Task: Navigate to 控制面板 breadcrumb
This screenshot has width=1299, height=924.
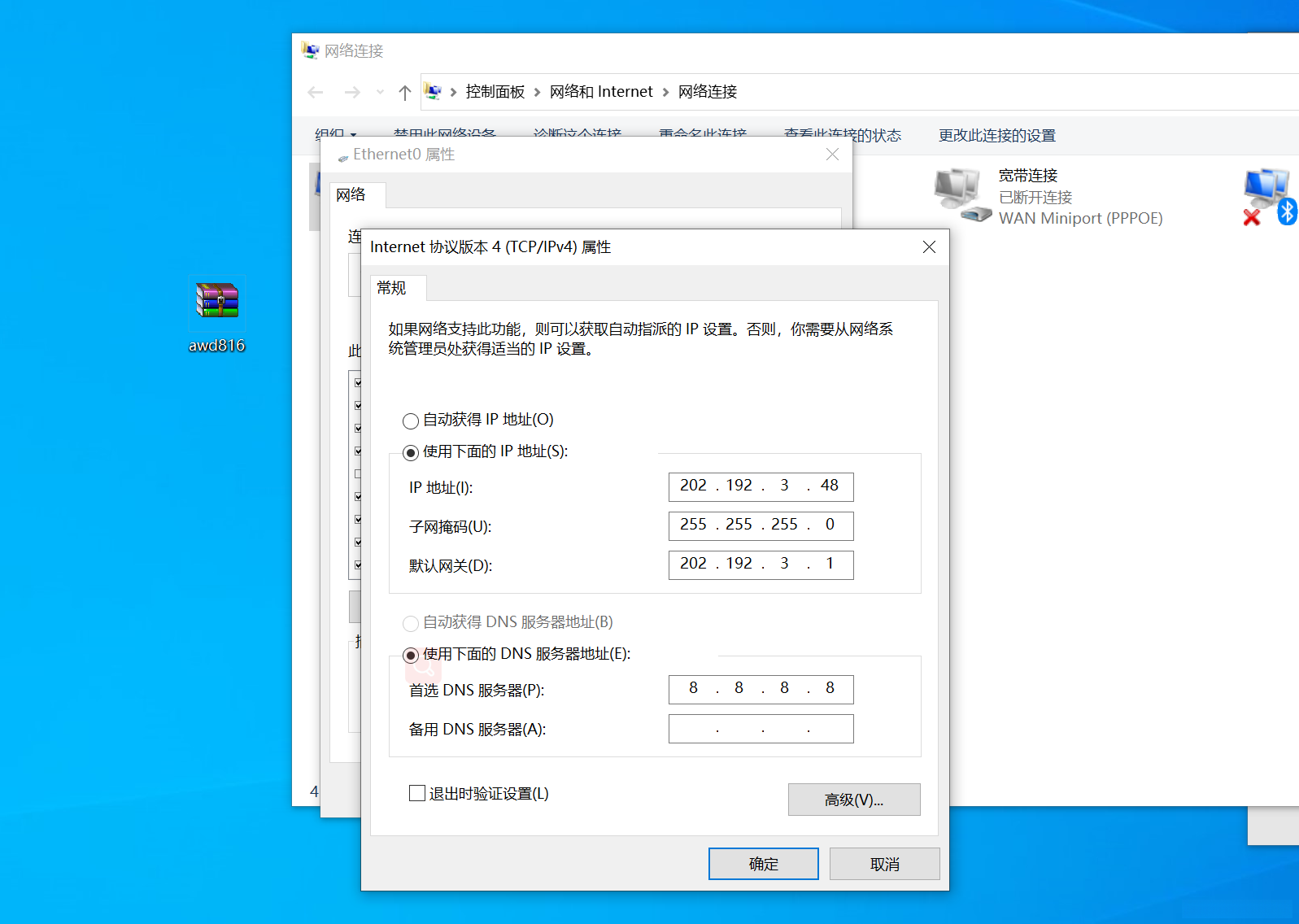Action: [495, 92]
